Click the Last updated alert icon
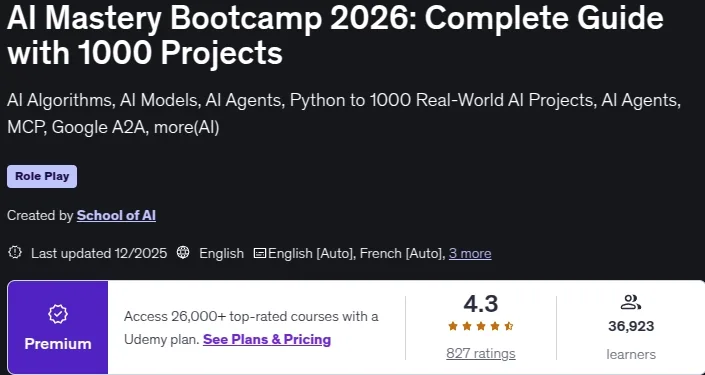The height and width of the screenshot is (375, 705). [15, 253]
